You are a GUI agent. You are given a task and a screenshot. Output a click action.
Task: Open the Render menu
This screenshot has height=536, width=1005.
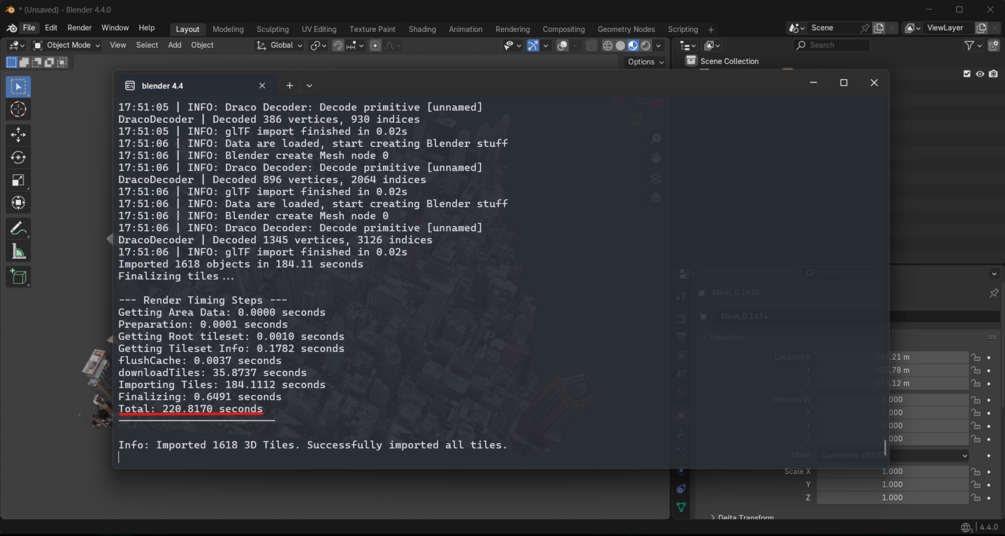point(79,28)
